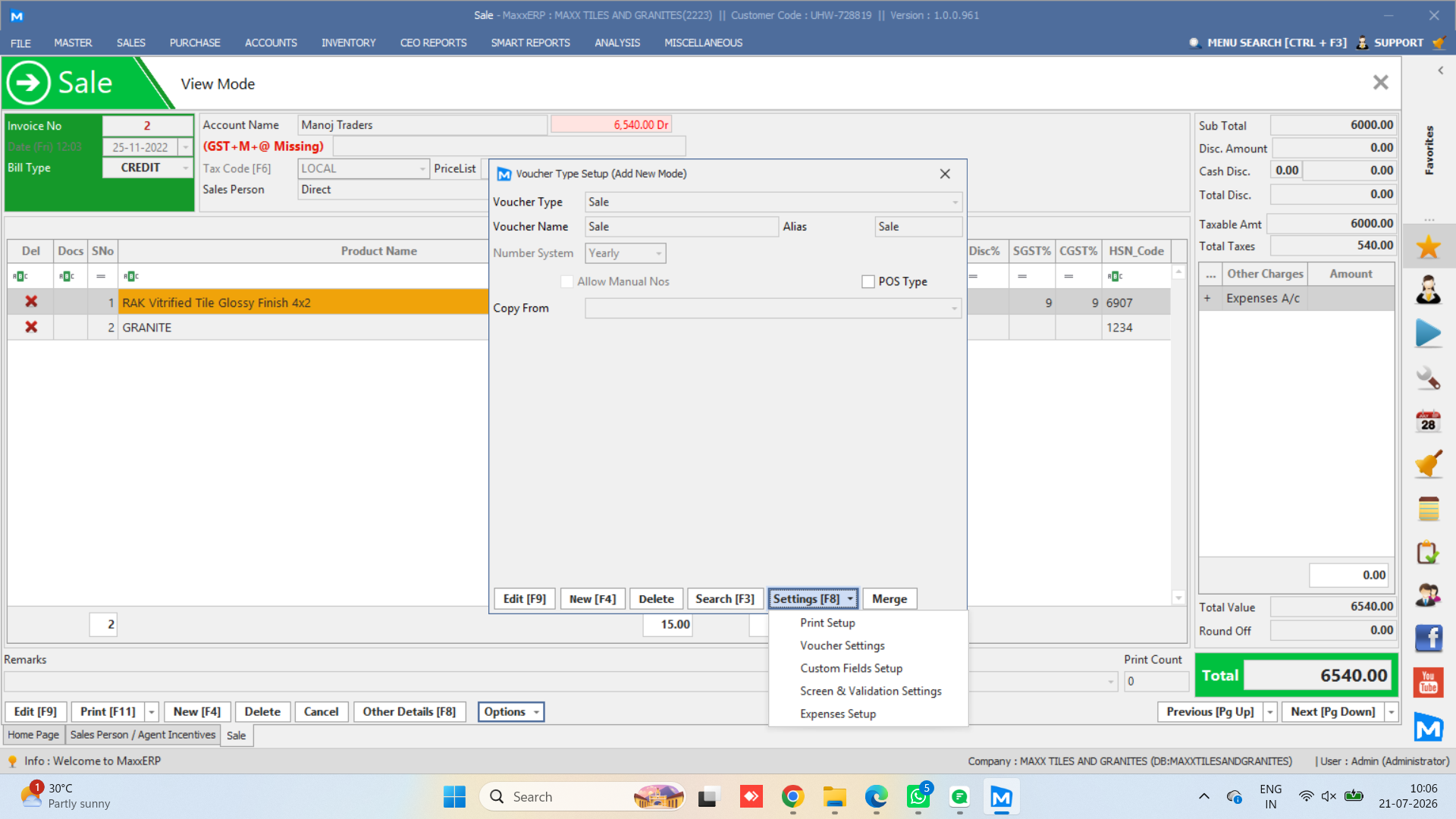Click New [F4] in the voucher dialog

tap(592, 598)
